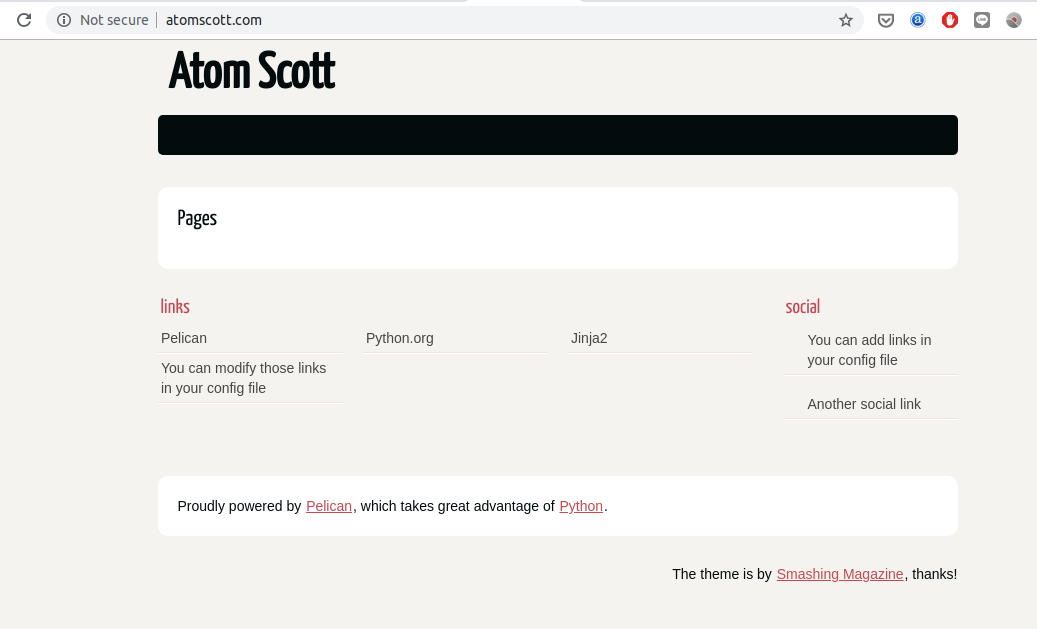Open the blue 'a' extension icon
The image size is (1037, 629).
pyautogui.click(x=918, y=20)
